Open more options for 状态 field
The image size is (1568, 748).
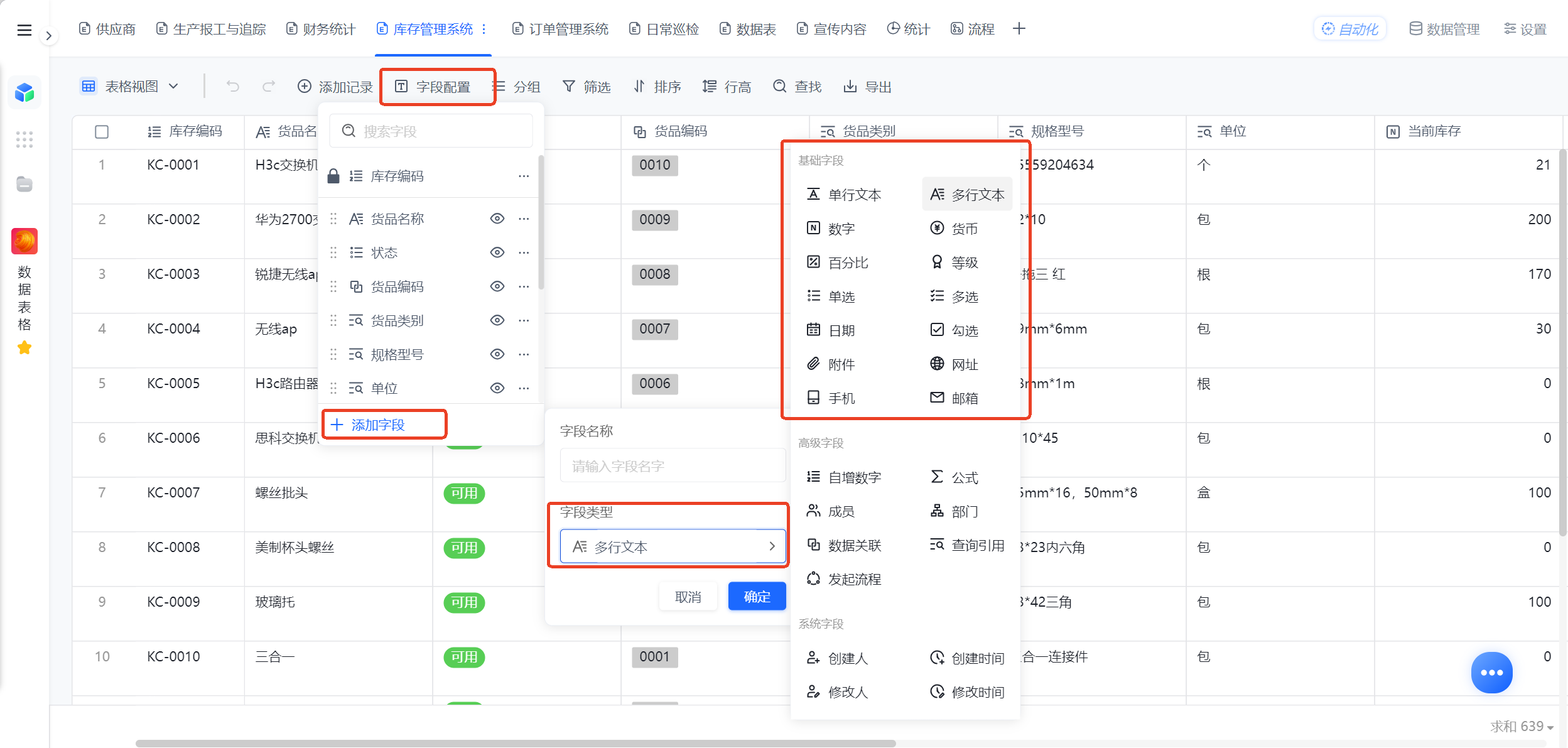[524, 252]
